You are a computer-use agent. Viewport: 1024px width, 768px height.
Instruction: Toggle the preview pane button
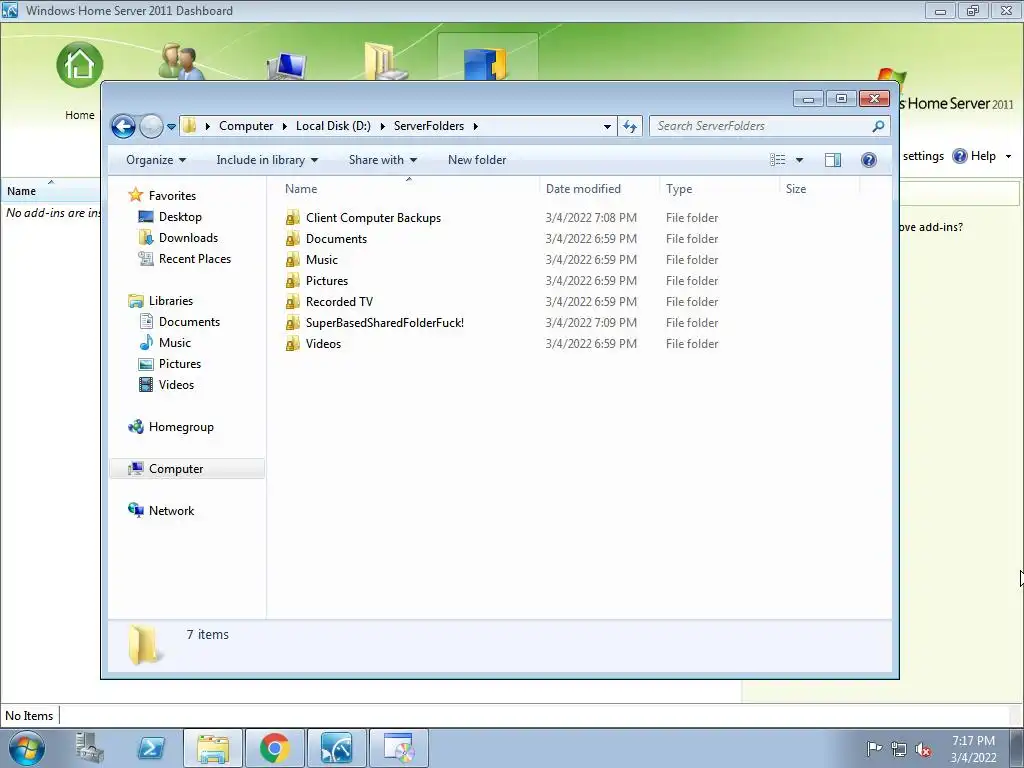click(x=833, y=160)
